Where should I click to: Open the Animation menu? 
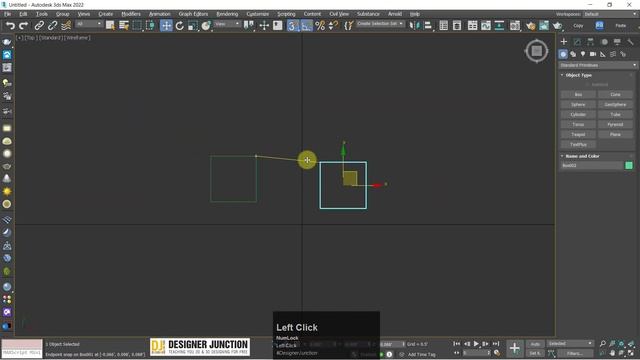pyautogui.click(x=160, y=14)
